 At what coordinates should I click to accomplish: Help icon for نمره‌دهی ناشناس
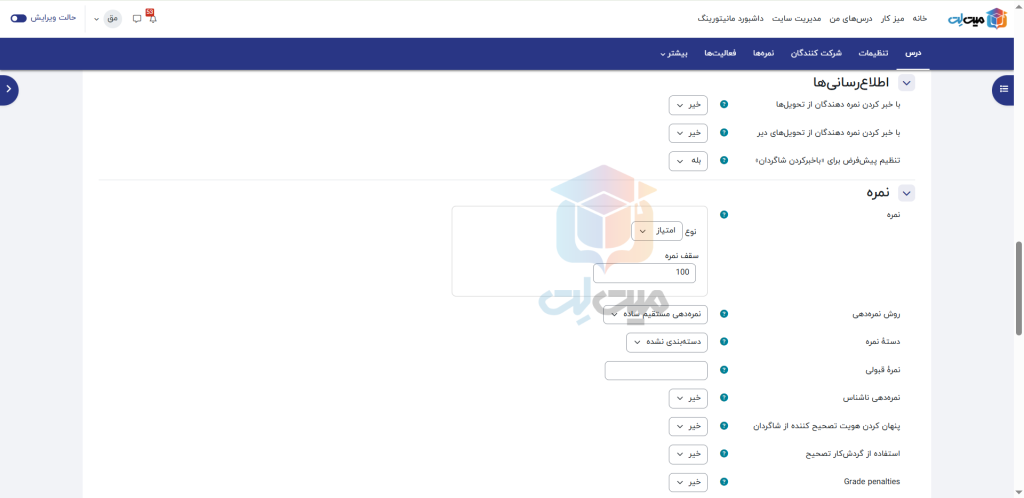724,397
